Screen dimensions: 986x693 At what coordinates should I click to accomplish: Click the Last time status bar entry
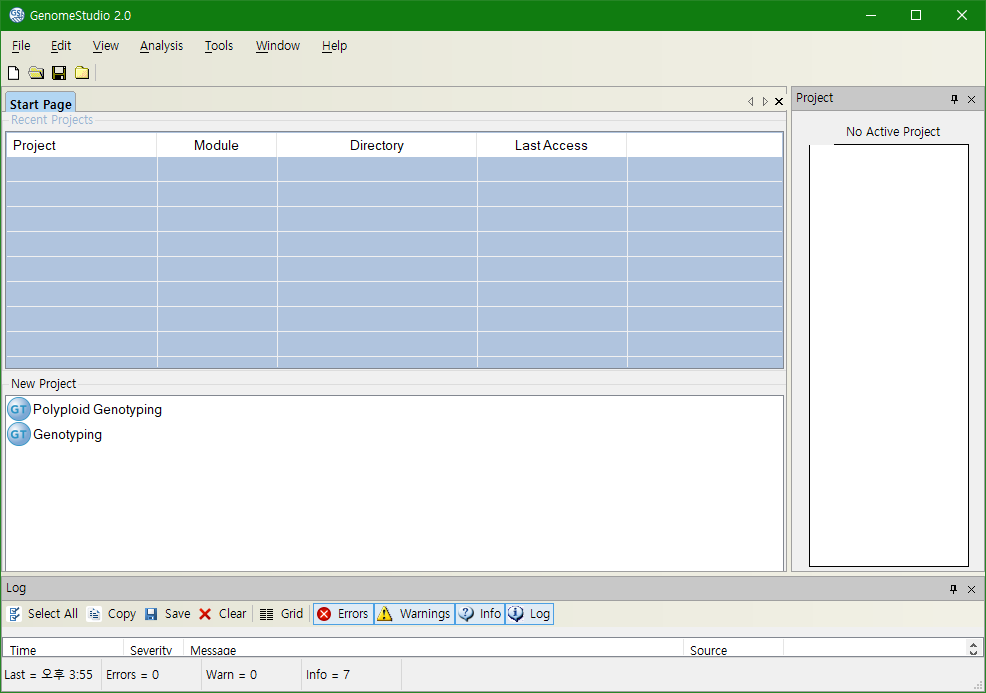[x=48, y=675]
